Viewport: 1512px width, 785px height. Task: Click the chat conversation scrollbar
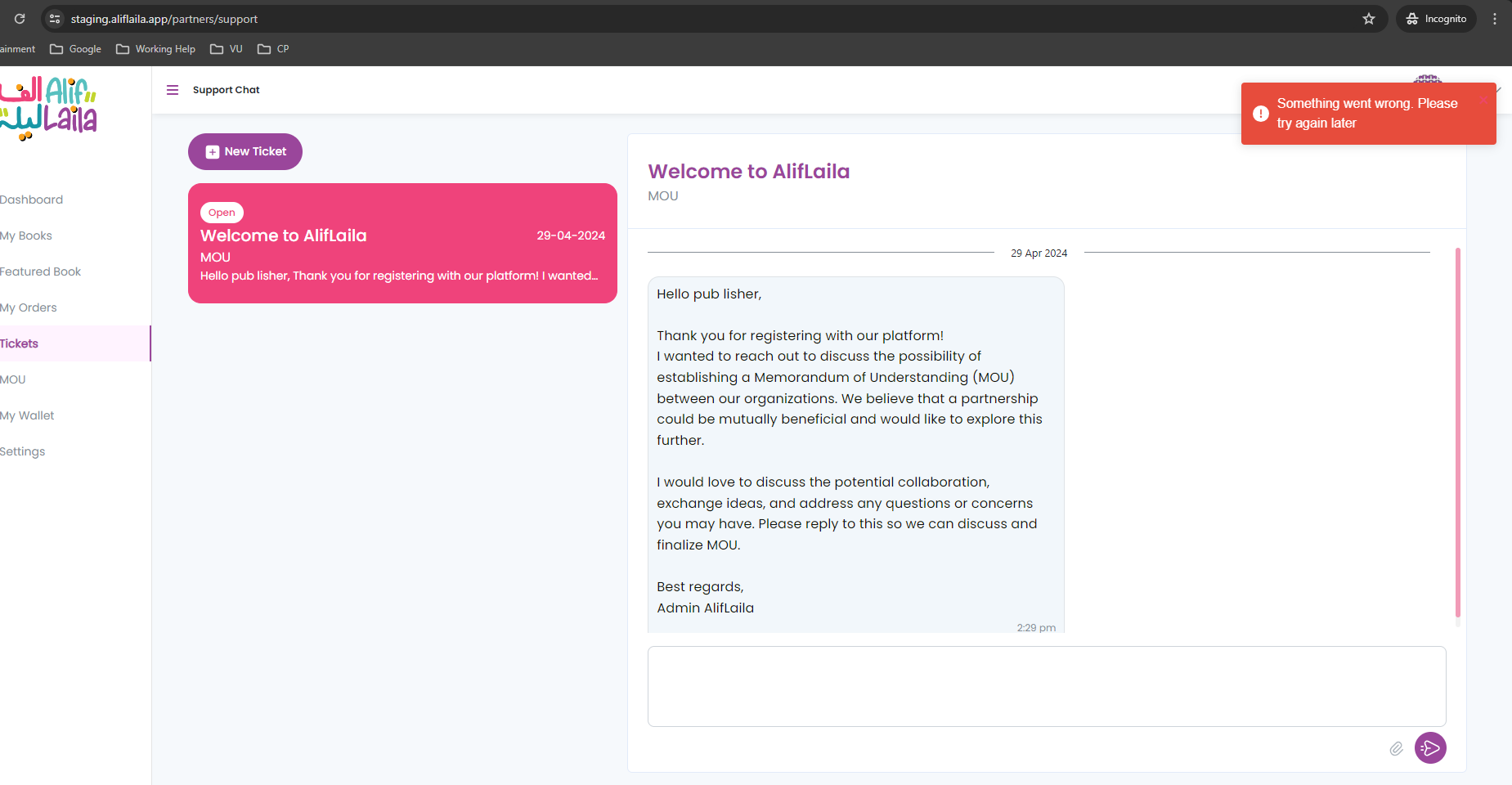(x=1457, y=433)
